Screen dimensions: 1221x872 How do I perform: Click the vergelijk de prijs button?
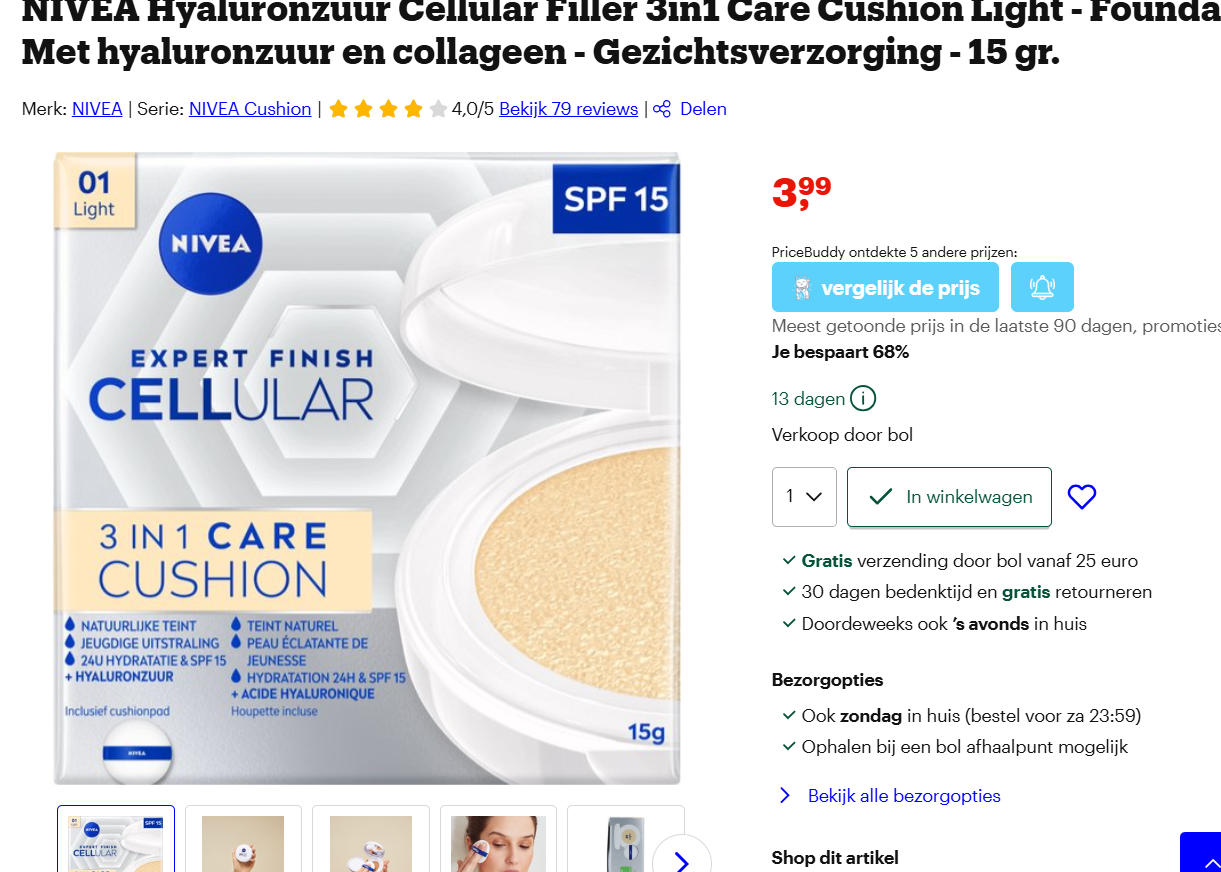click(x=885, y=287)
